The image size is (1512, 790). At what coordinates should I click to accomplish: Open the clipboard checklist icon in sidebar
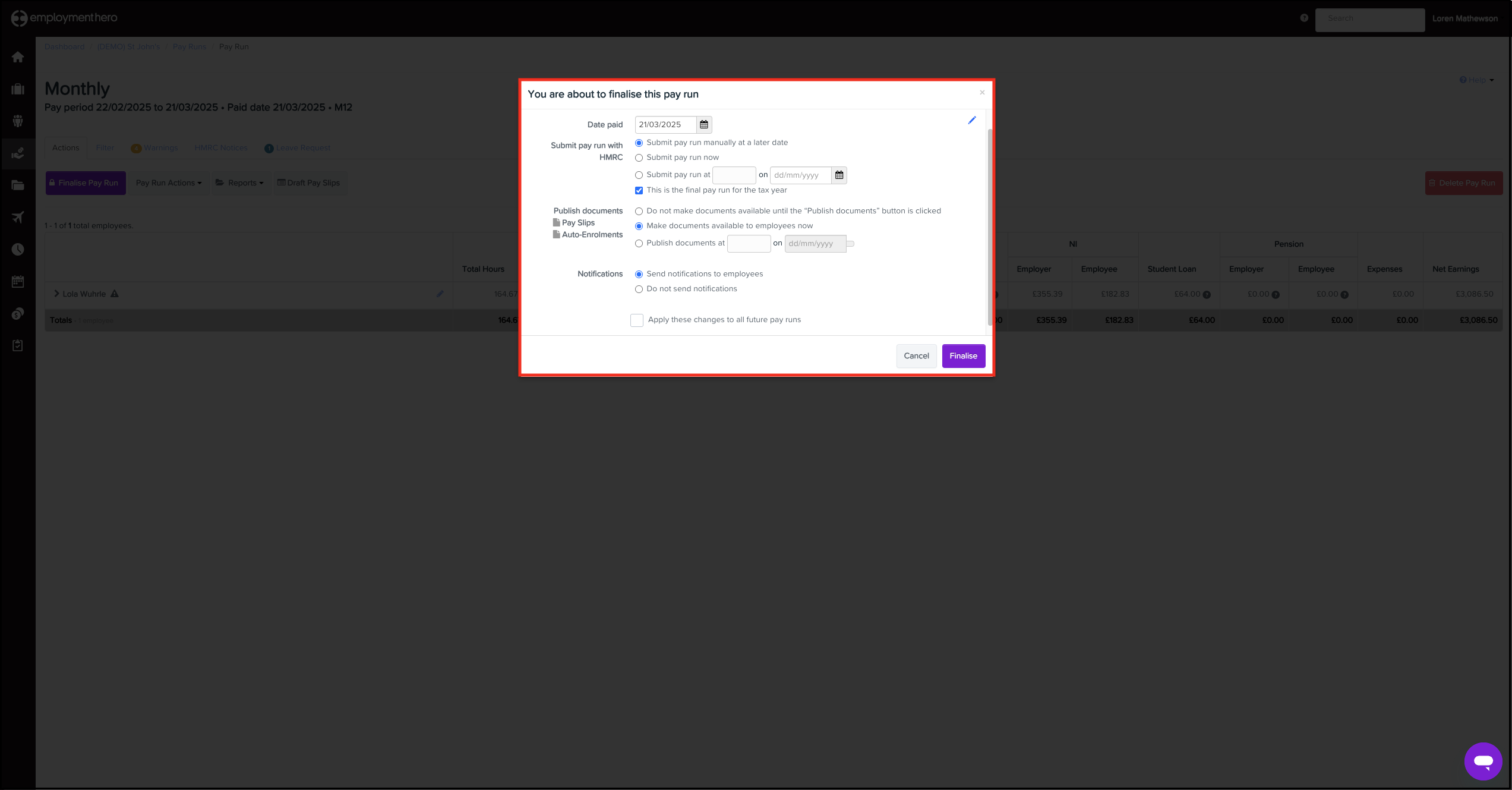[x=18, y=345]
